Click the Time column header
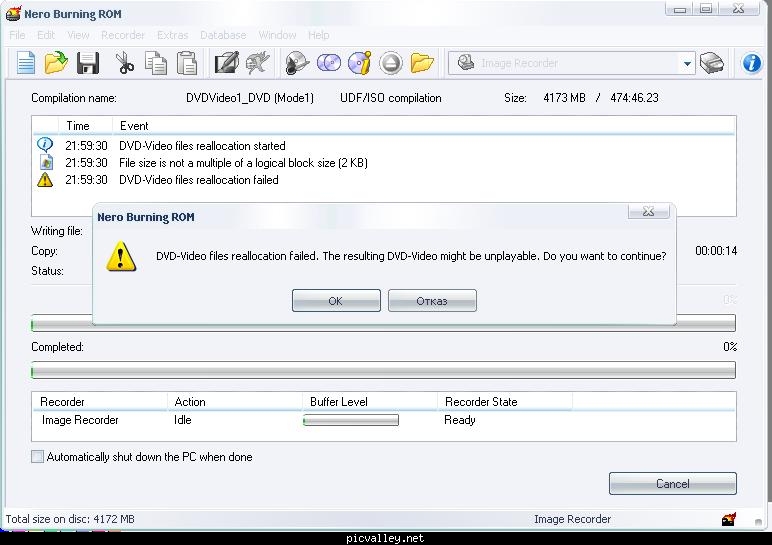This screenshot has width=772, height=545. [x=85, y=126]
